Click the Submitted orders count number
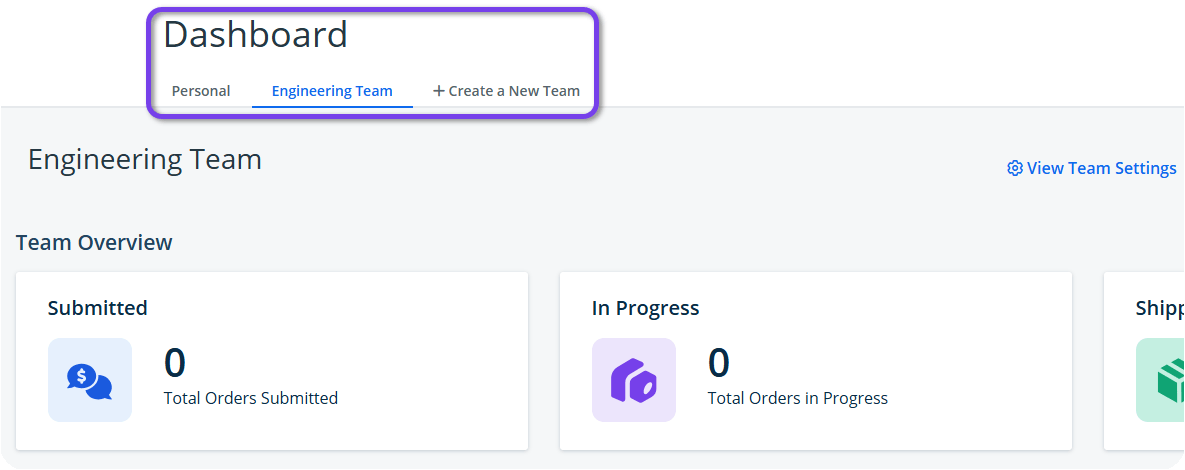 175,364
